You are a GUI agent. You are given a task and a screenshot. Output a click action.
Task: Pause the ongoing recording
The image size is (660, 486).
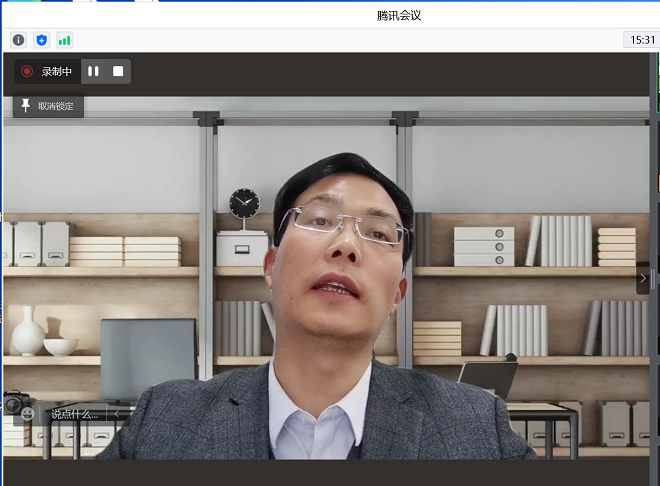[93, 71]
